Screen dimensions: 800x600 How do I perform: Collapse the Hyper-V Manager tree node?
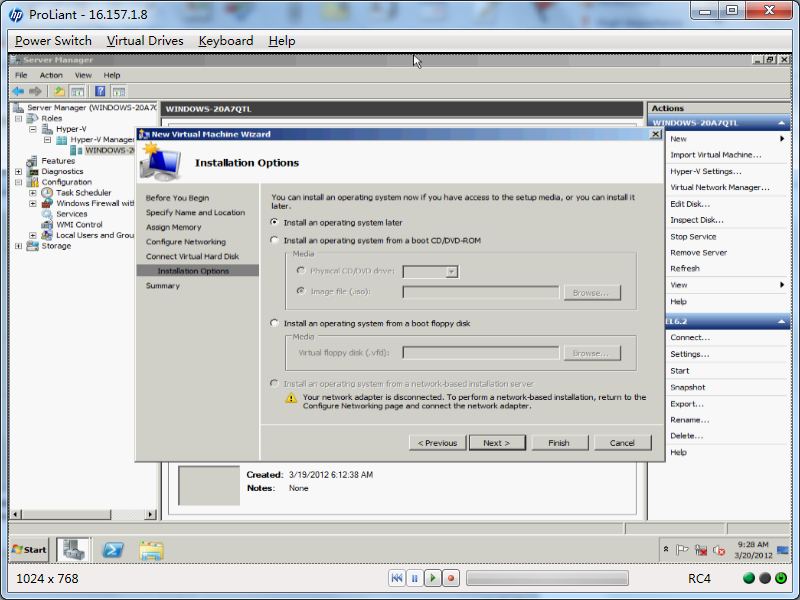(x=47, y=140)
